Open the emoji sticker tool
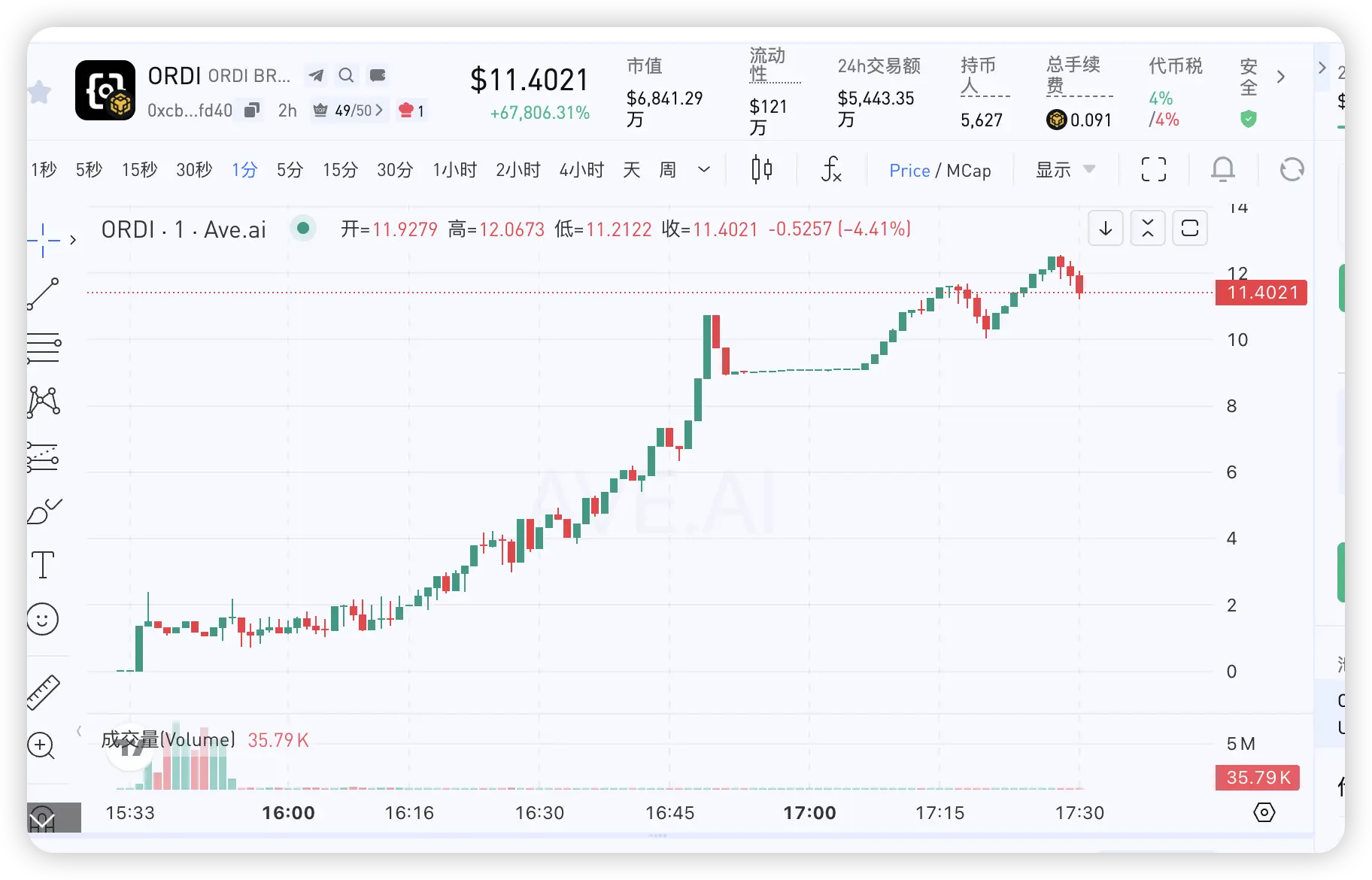The width and height of the screenshot is (1372, 880). click(x=42, y=619)
